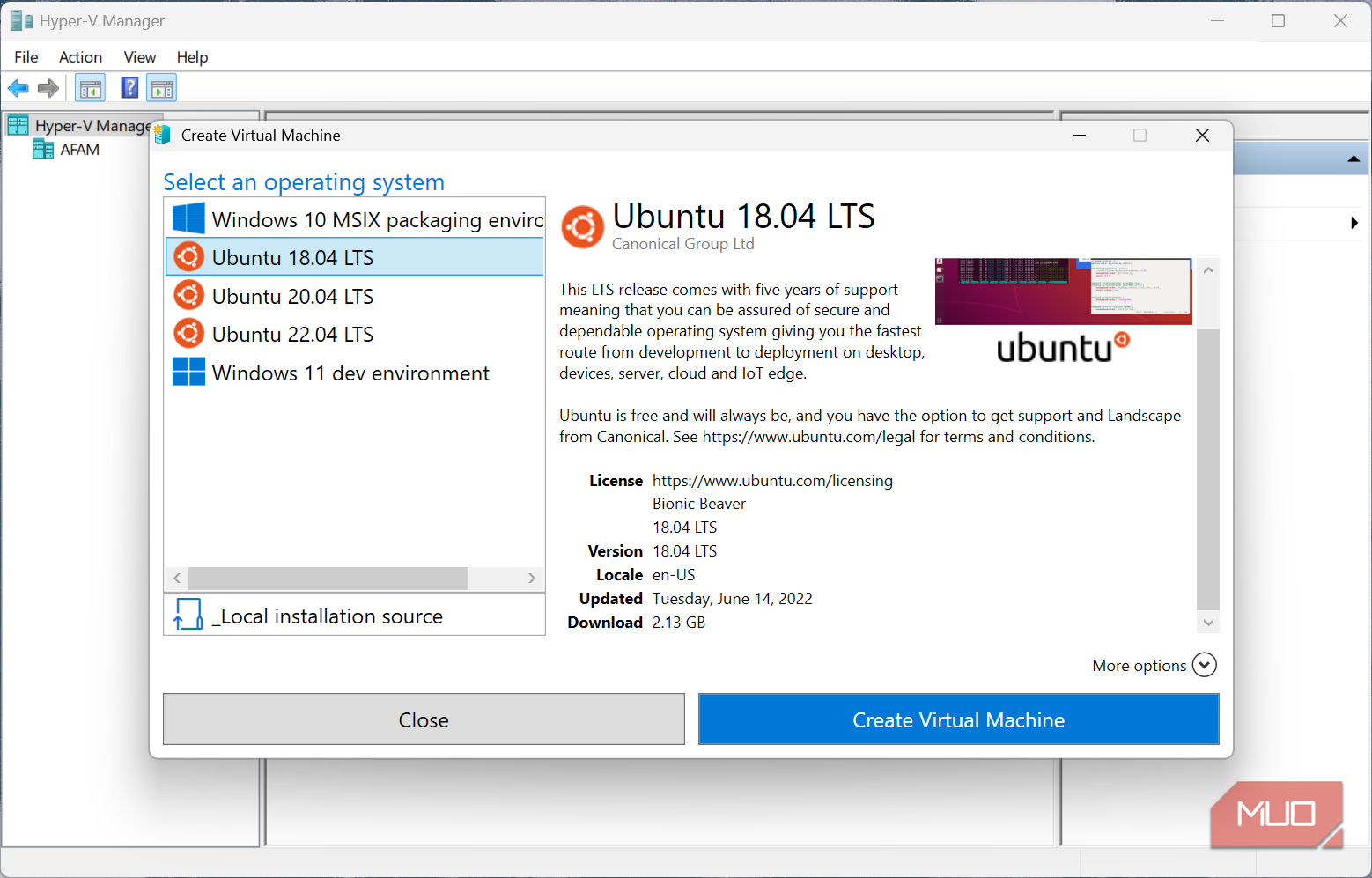This screenshot has width=1372, height=878.
Task: Click OS list scroll left arrow
Action: pyautogui.click(x=177, y=579)
